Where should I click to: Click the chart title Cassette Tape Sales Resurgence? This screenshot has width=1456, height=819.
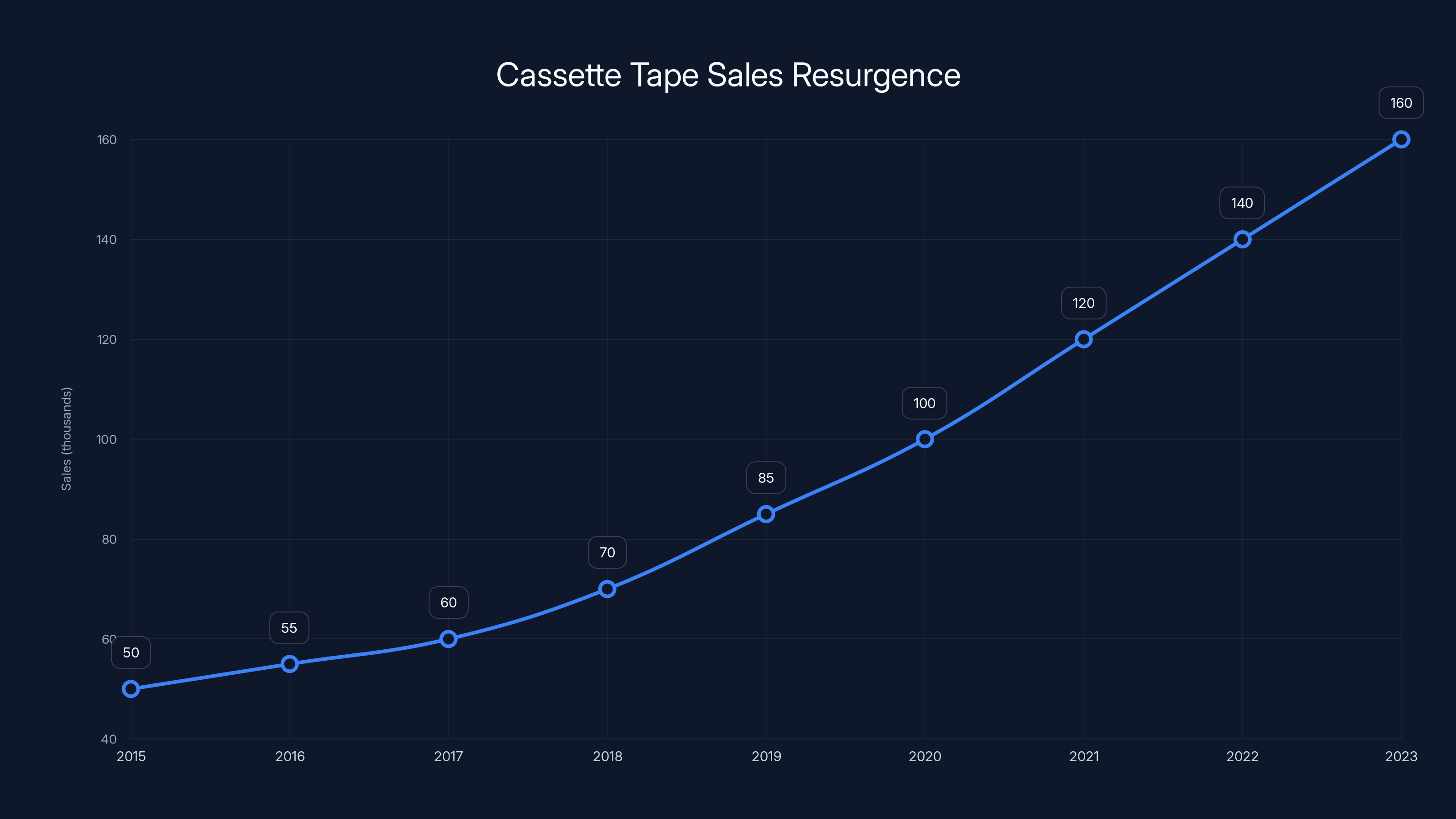tap(728, 75)
